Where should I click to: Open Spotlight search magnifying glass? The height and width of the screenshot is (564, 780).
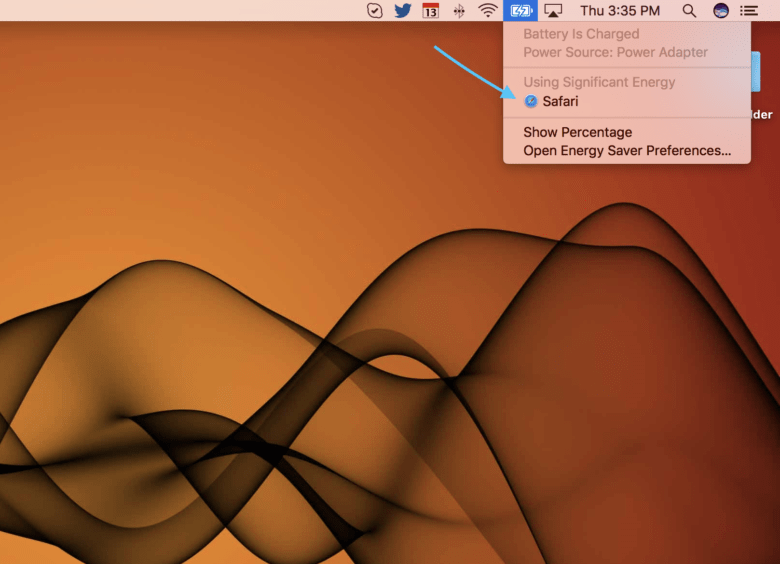tap(689, 11)
